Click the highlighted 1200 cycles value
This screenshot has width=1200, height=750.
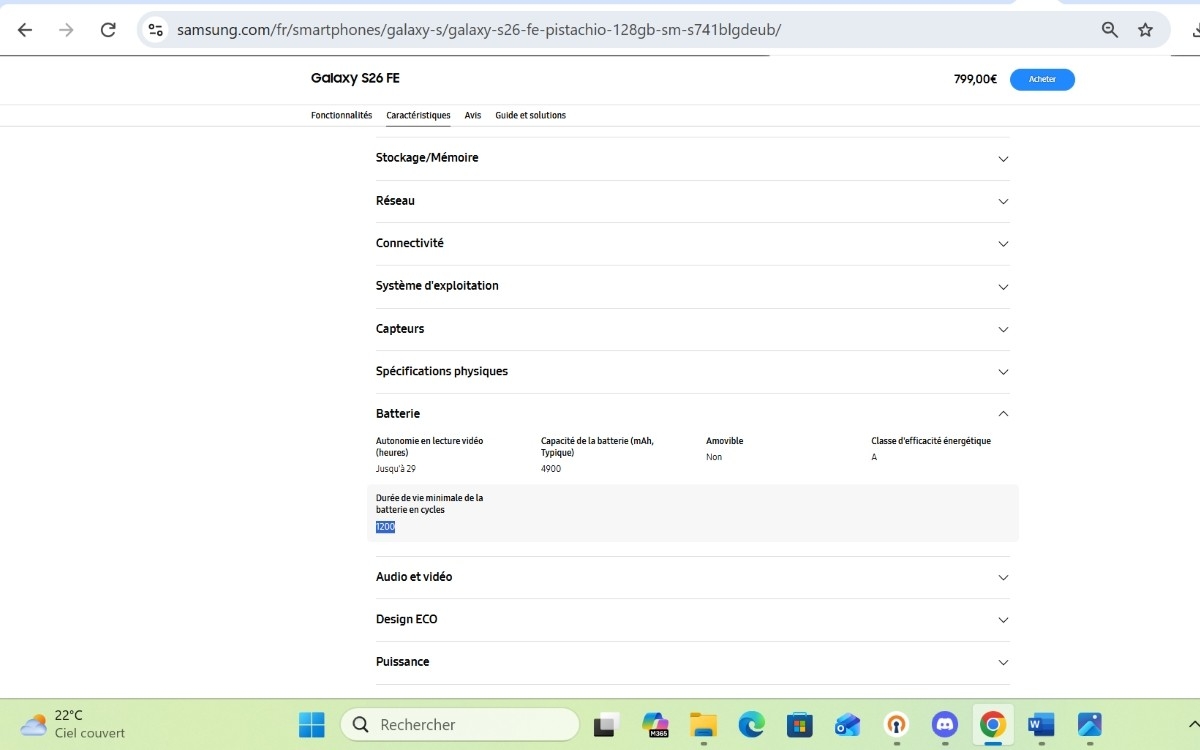(x=385, y=527)
